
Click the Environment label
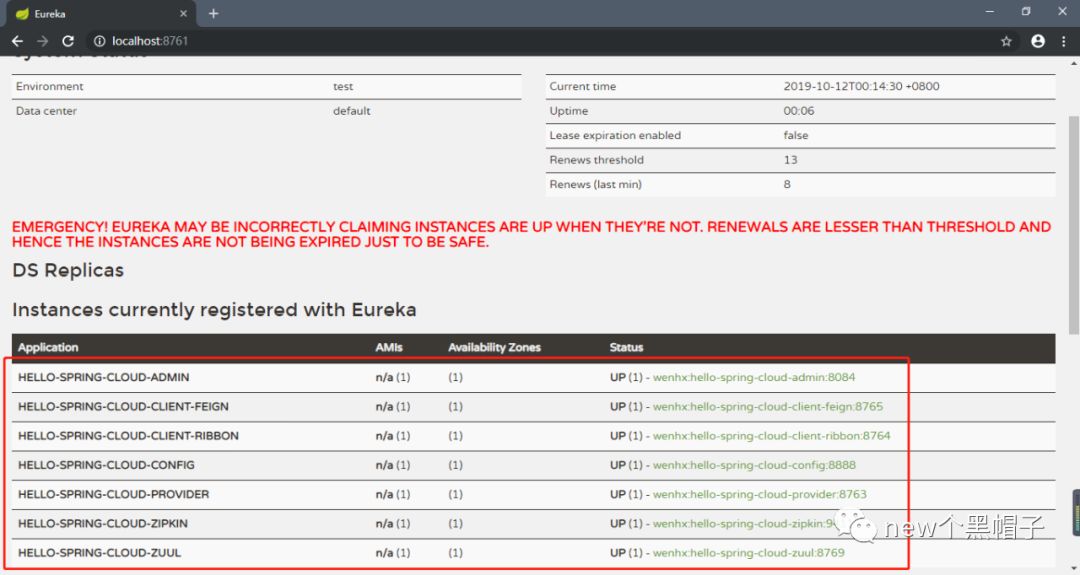50,87
